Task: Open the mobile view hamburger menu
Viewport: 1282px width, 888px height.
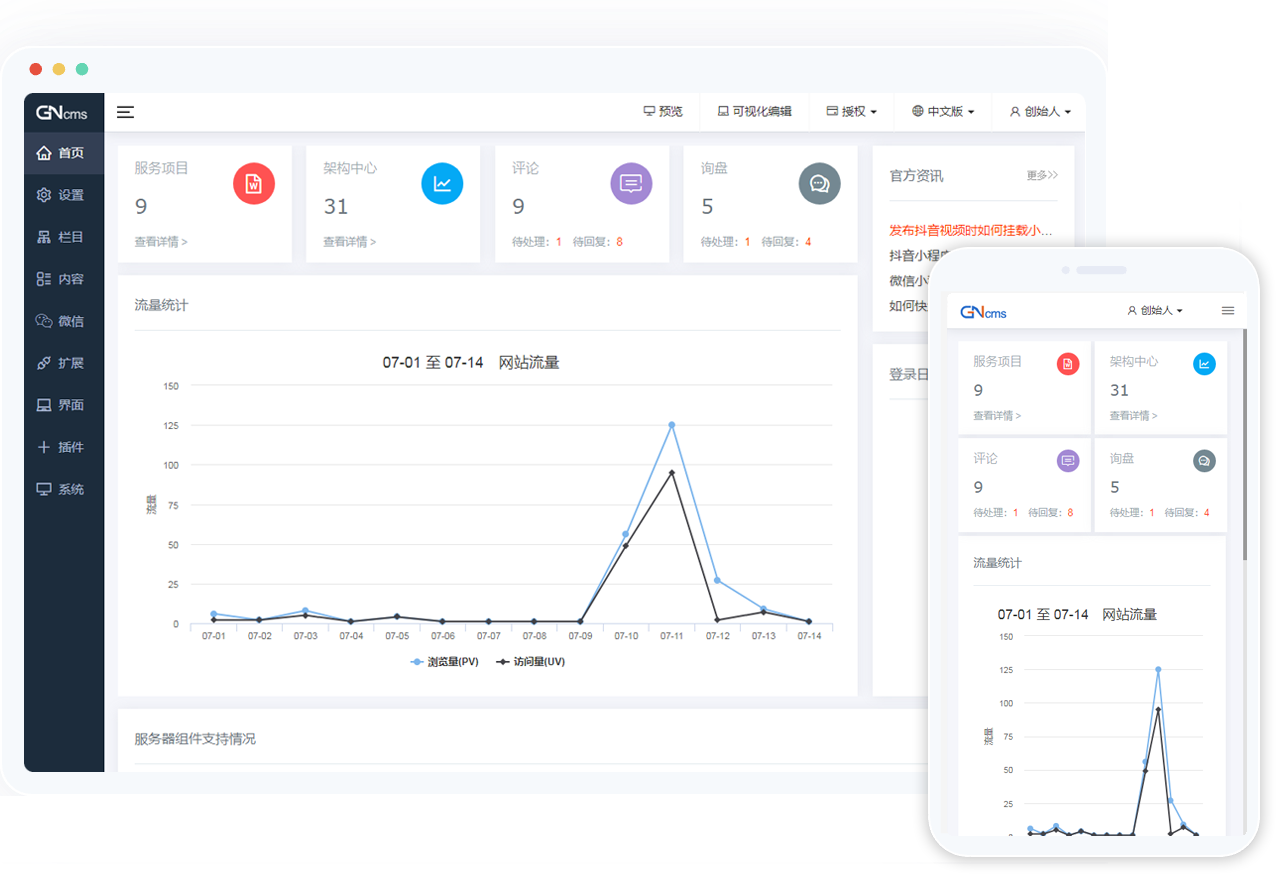Action: pyautogui.click(x=1228, y=311)
